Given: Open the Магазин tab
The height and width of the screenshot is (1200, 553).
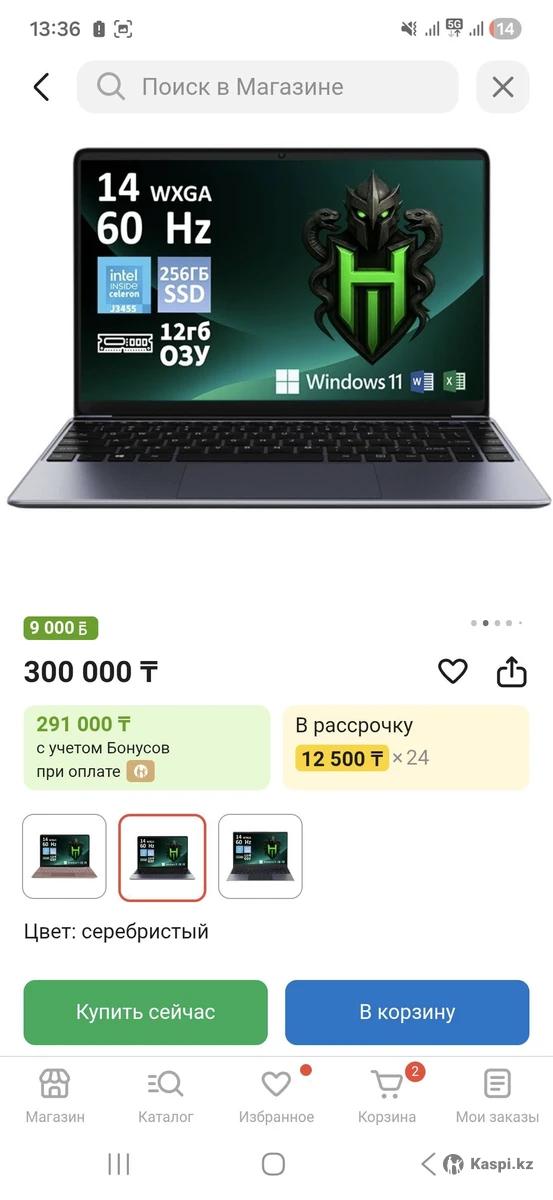Looking at the screenshot, I should click(x=55, y=1096).
